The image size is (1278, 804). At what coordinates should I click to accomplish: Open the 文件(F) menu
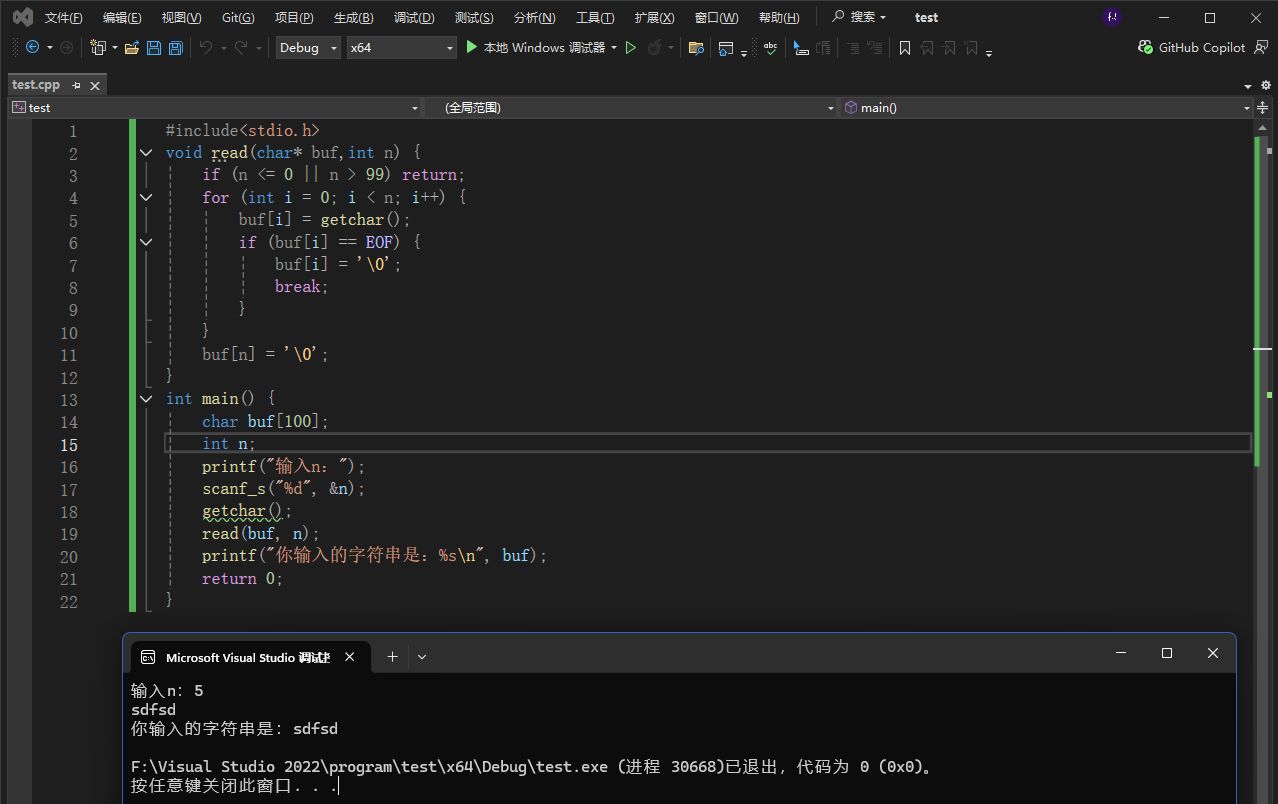tap(64, 18)
